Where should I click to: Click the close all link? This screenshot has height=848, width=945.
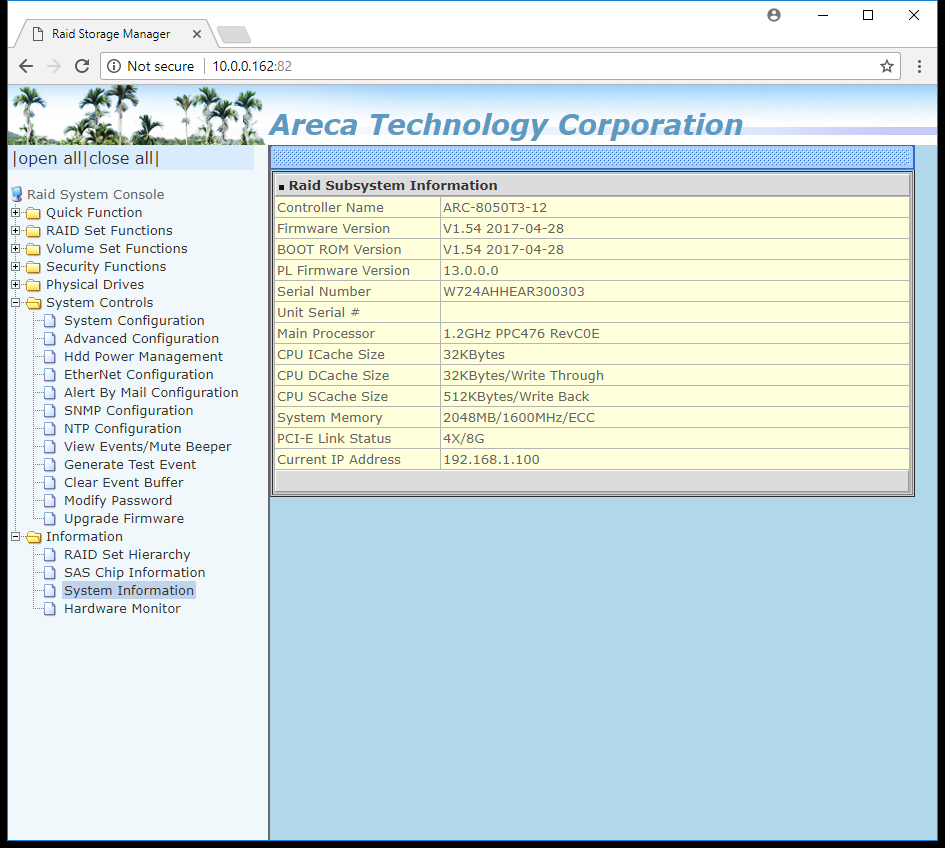121,159
